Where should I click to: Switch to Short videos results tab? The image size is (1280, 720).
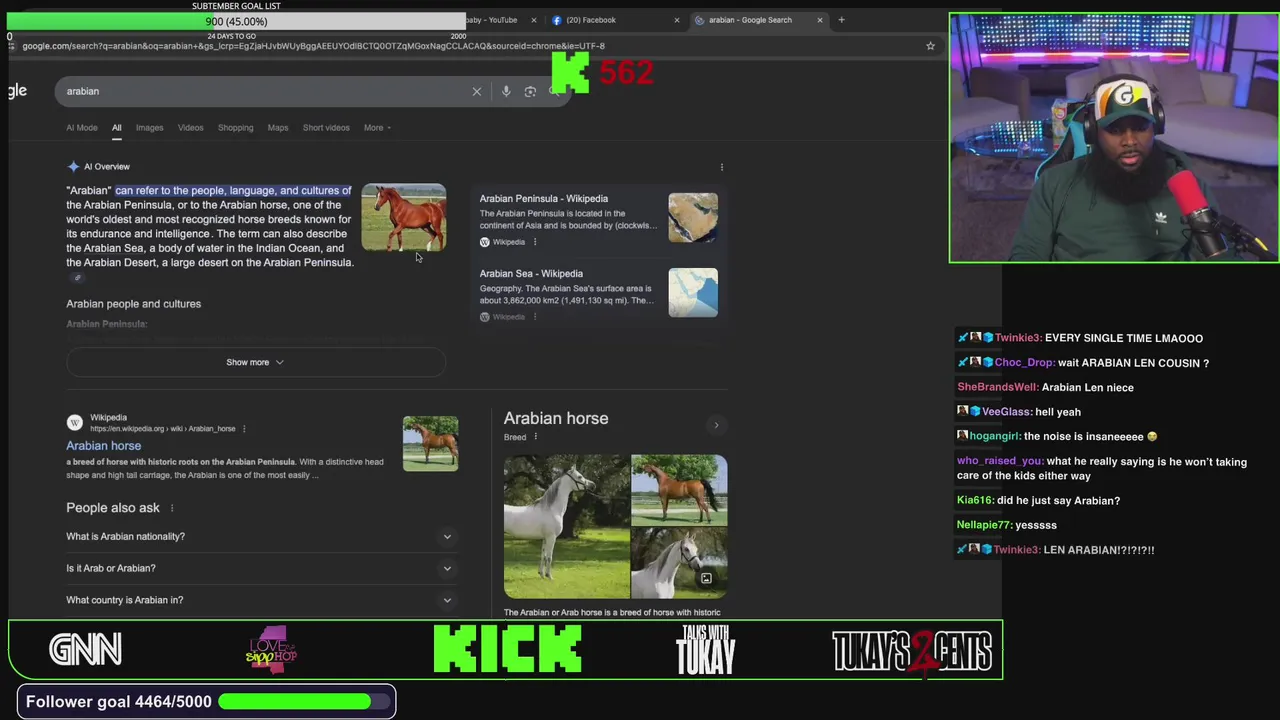coord(326,128)
